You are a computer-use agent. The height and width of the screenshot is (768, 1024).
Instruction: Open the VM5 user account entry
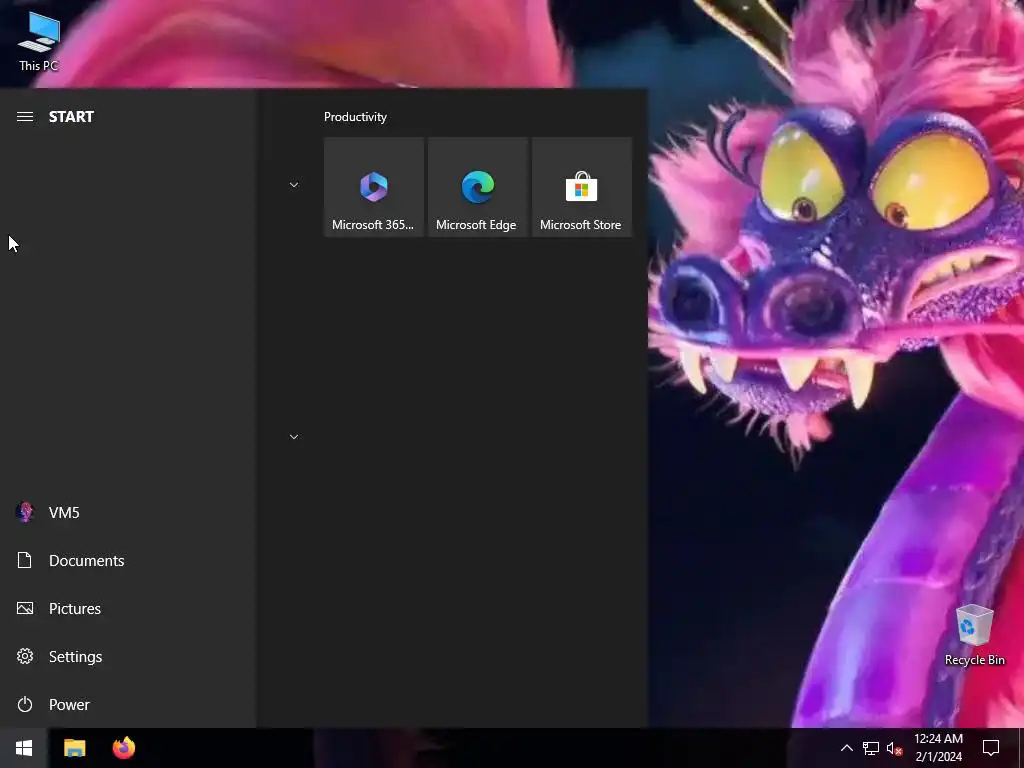pyautogui.click(x=127, y=512)
